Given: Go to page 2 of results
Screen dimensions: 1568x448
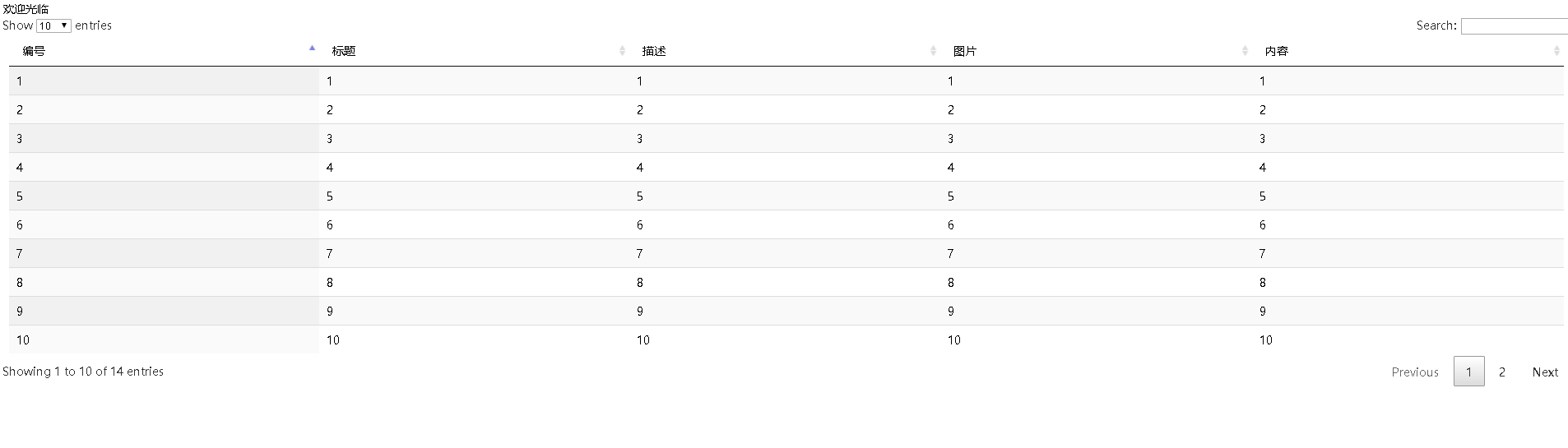Looking at the screenshot, I should pyautogui.click(x=1502, y=372).
